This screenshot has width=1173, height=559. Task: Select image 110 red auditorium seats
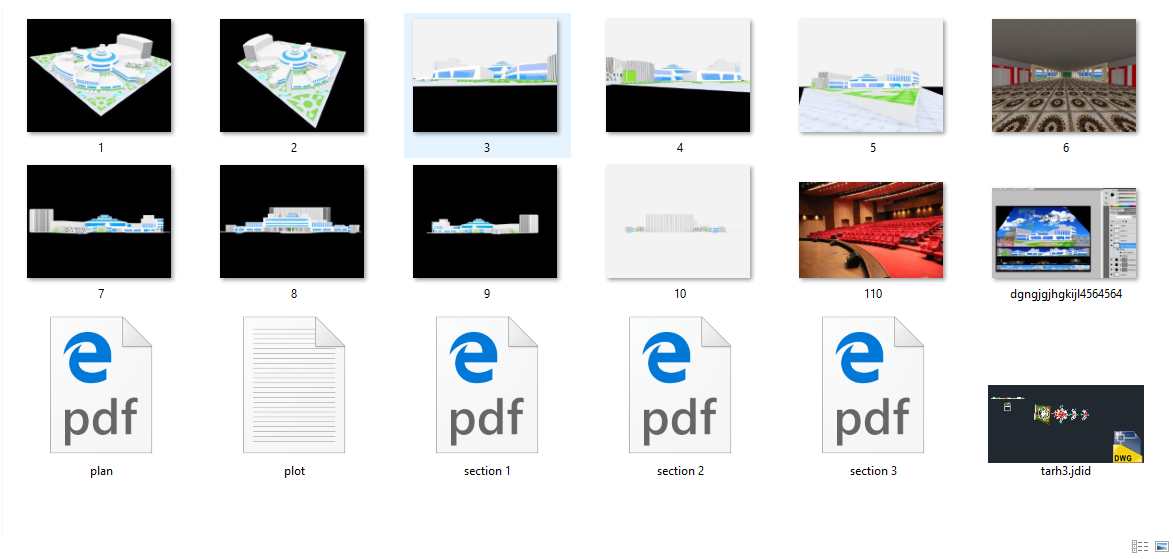(x=872, y=230)
